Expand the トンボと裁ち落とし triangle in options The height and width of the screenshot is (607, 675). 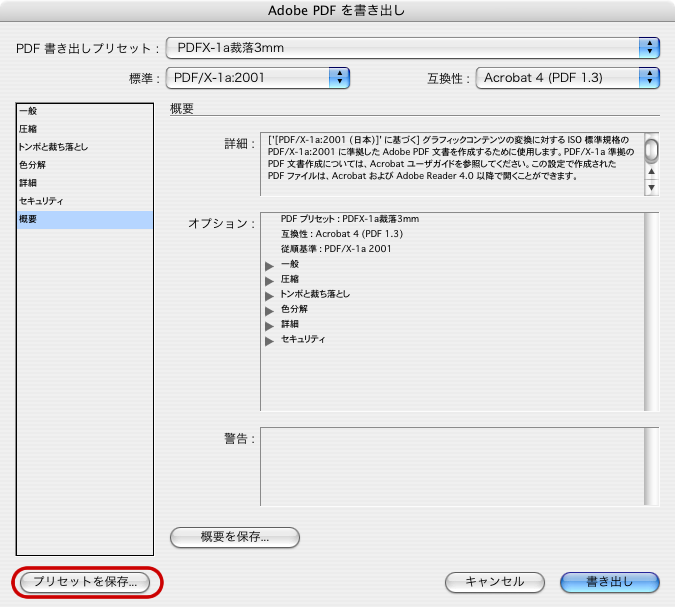point(269,296)
